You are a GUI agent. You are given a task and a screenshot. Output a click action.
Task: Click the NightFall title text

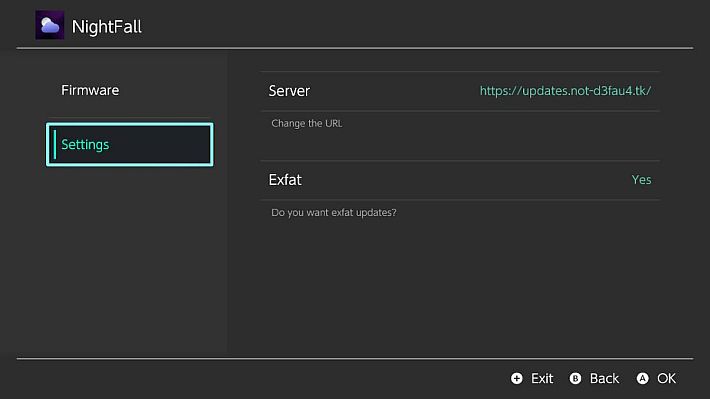tap(107, 27)
